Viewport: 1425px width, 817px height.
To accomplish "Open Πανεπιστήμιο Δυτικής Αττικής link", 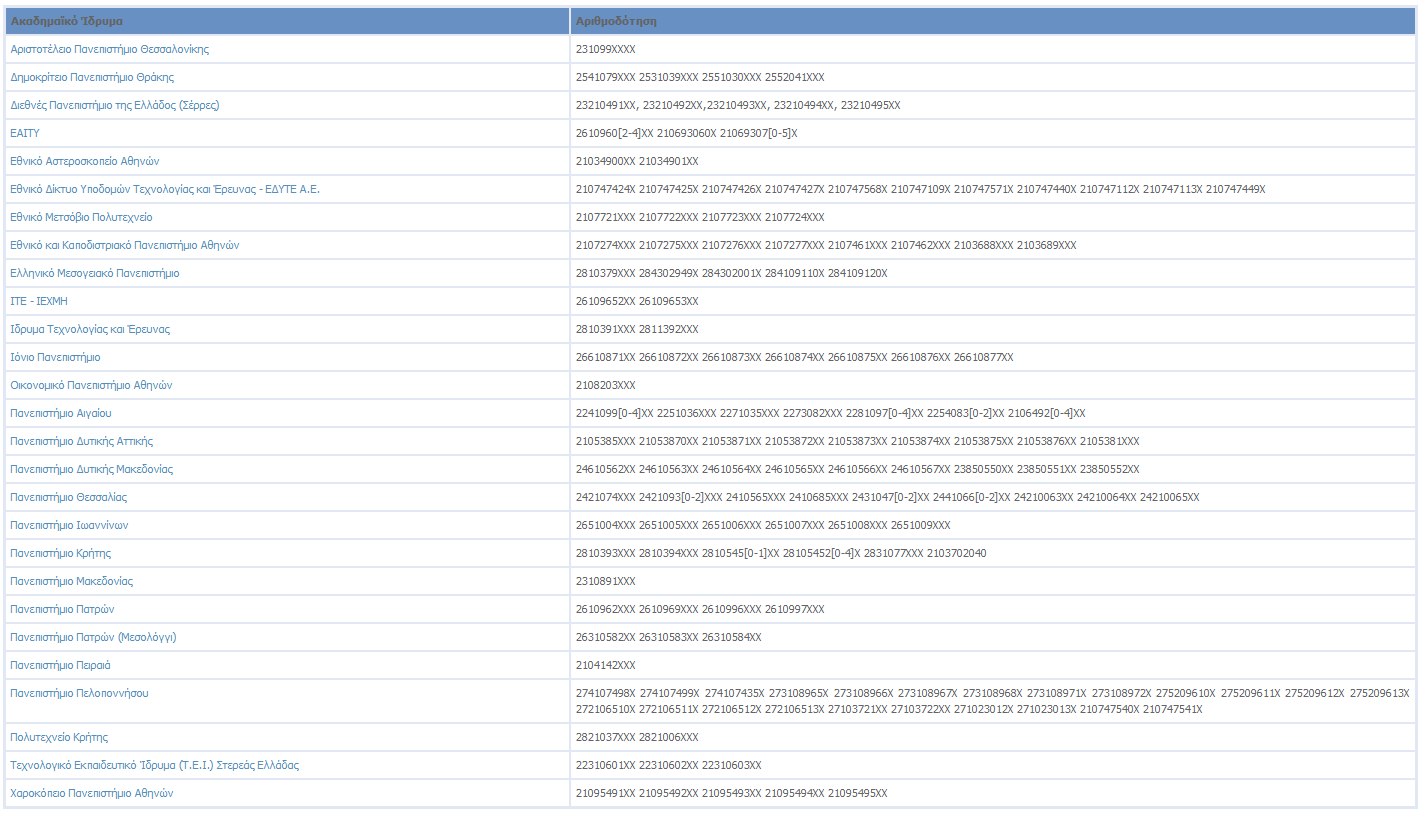I will 81,441.
